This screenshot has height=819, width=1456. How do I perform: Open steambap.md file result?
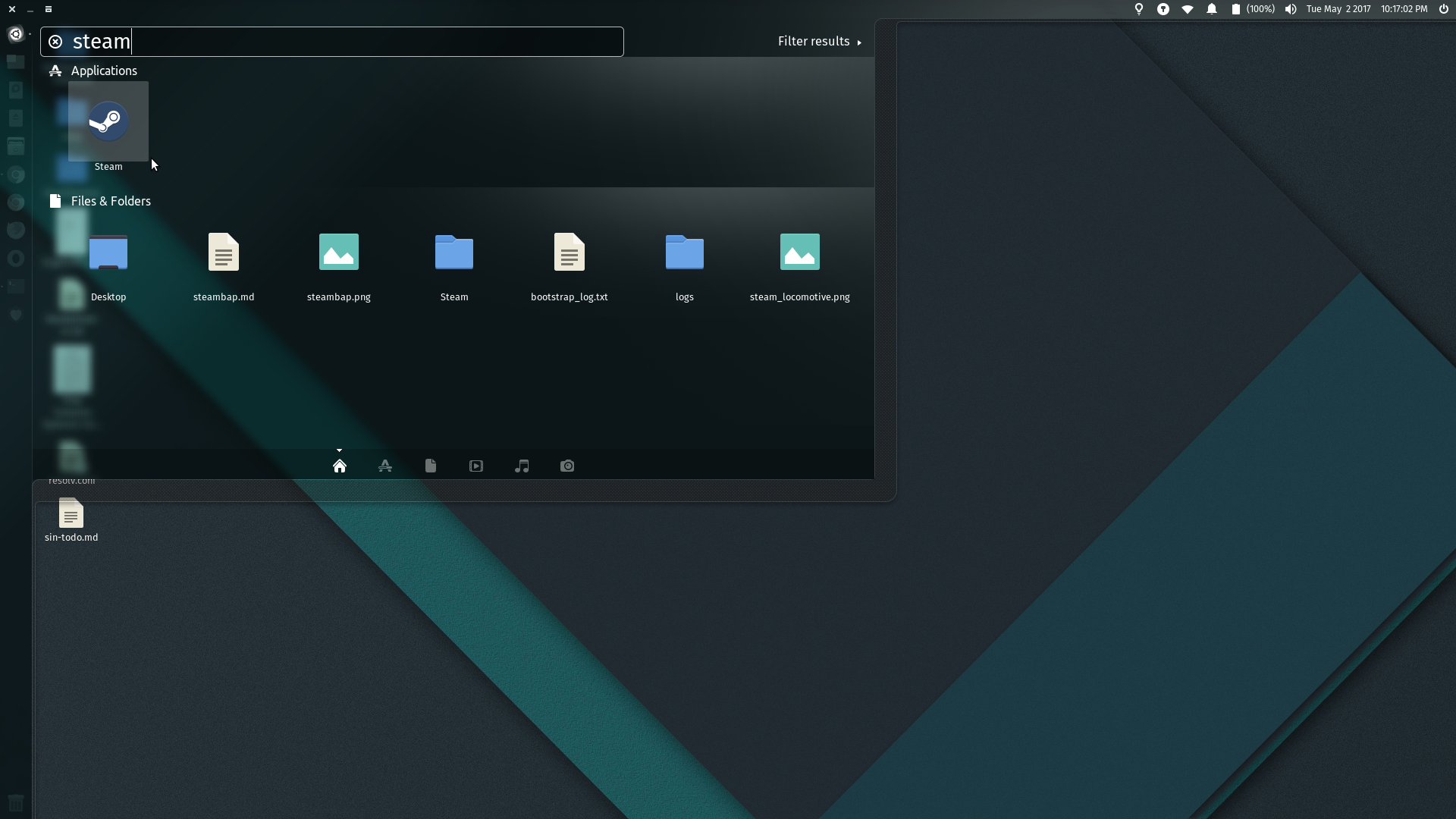(224, 253)
